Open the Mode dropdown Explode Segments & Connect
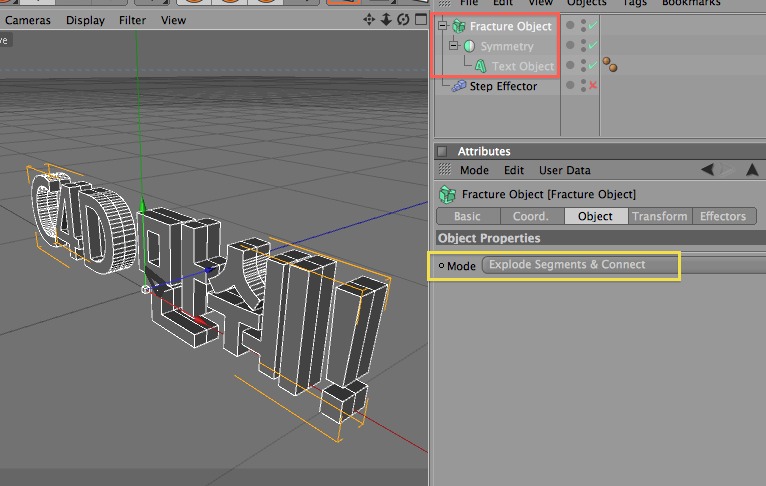The width and height of the screenshot is (766, 486). pyautogui.click(x=624, y=265)
